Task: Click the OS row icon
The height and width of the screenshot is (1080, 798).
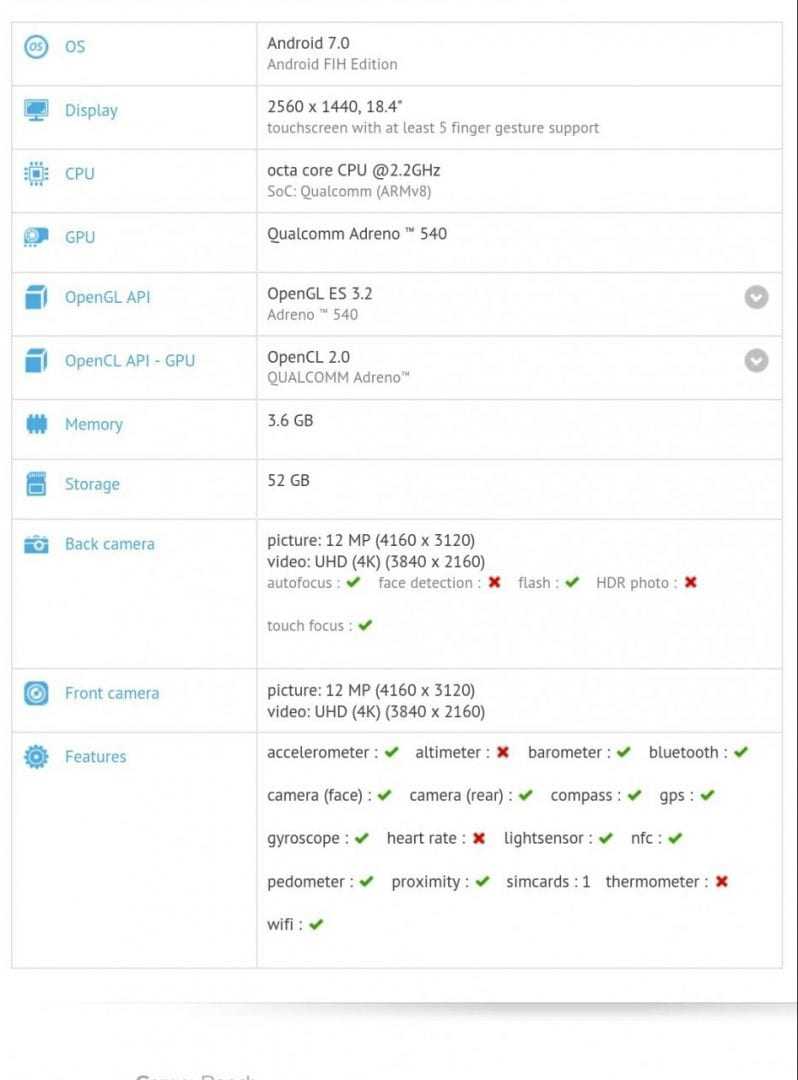Action: 36,46
